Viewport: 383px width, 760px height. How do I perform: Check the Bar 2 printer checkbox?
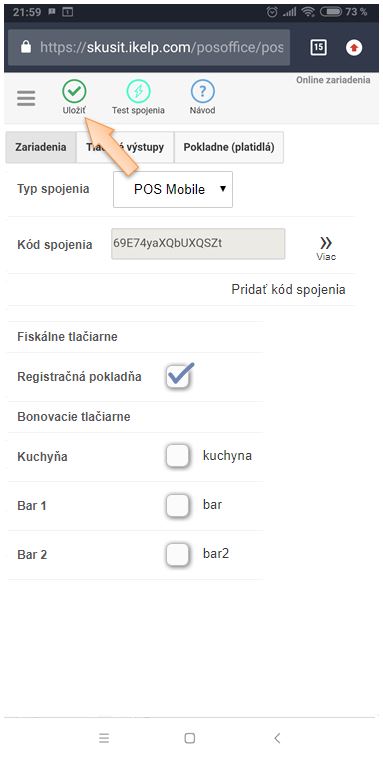click(177, 554)
